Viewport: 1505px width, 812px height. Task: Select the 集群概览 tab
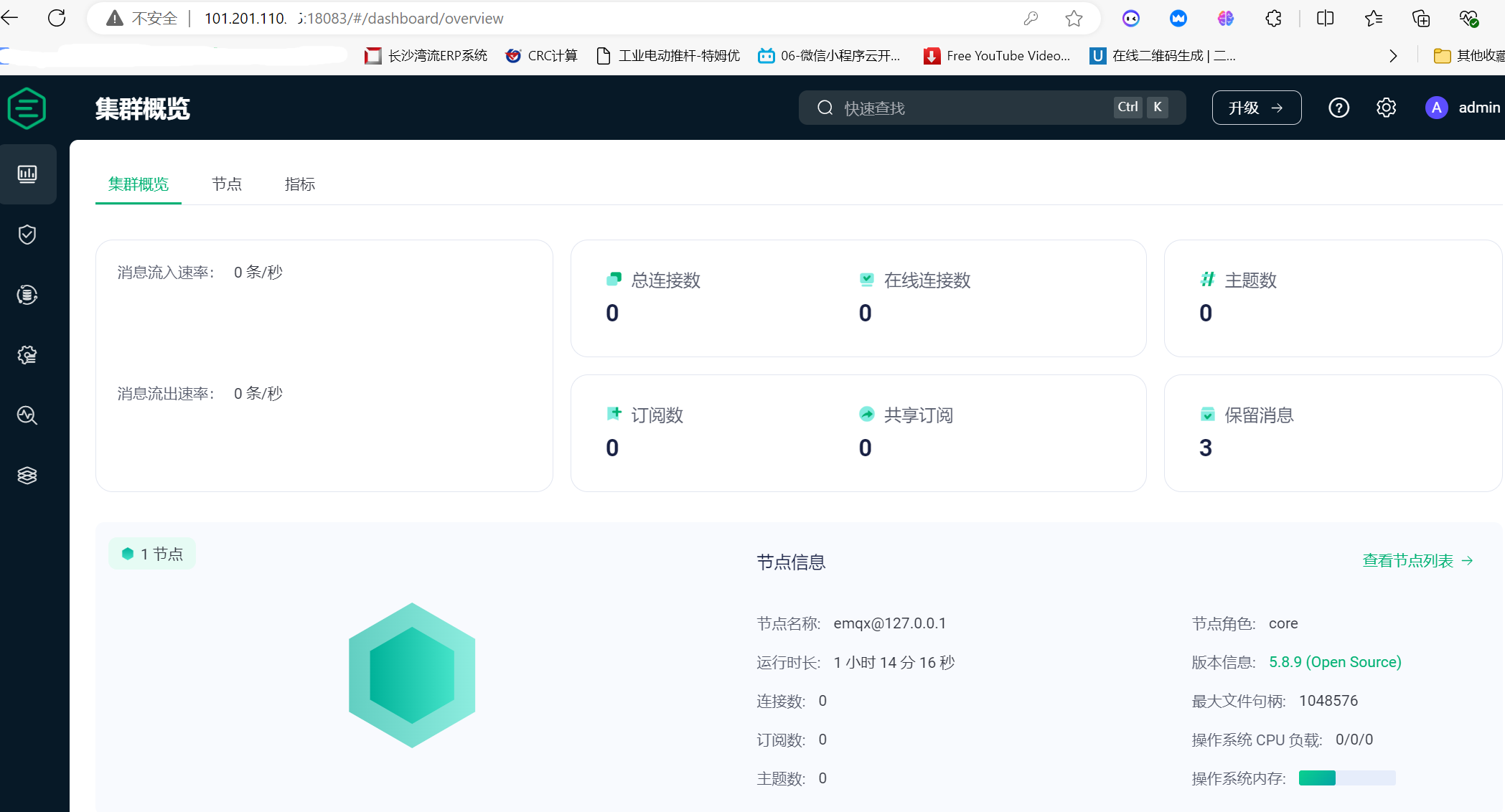(x=139, y=184)
